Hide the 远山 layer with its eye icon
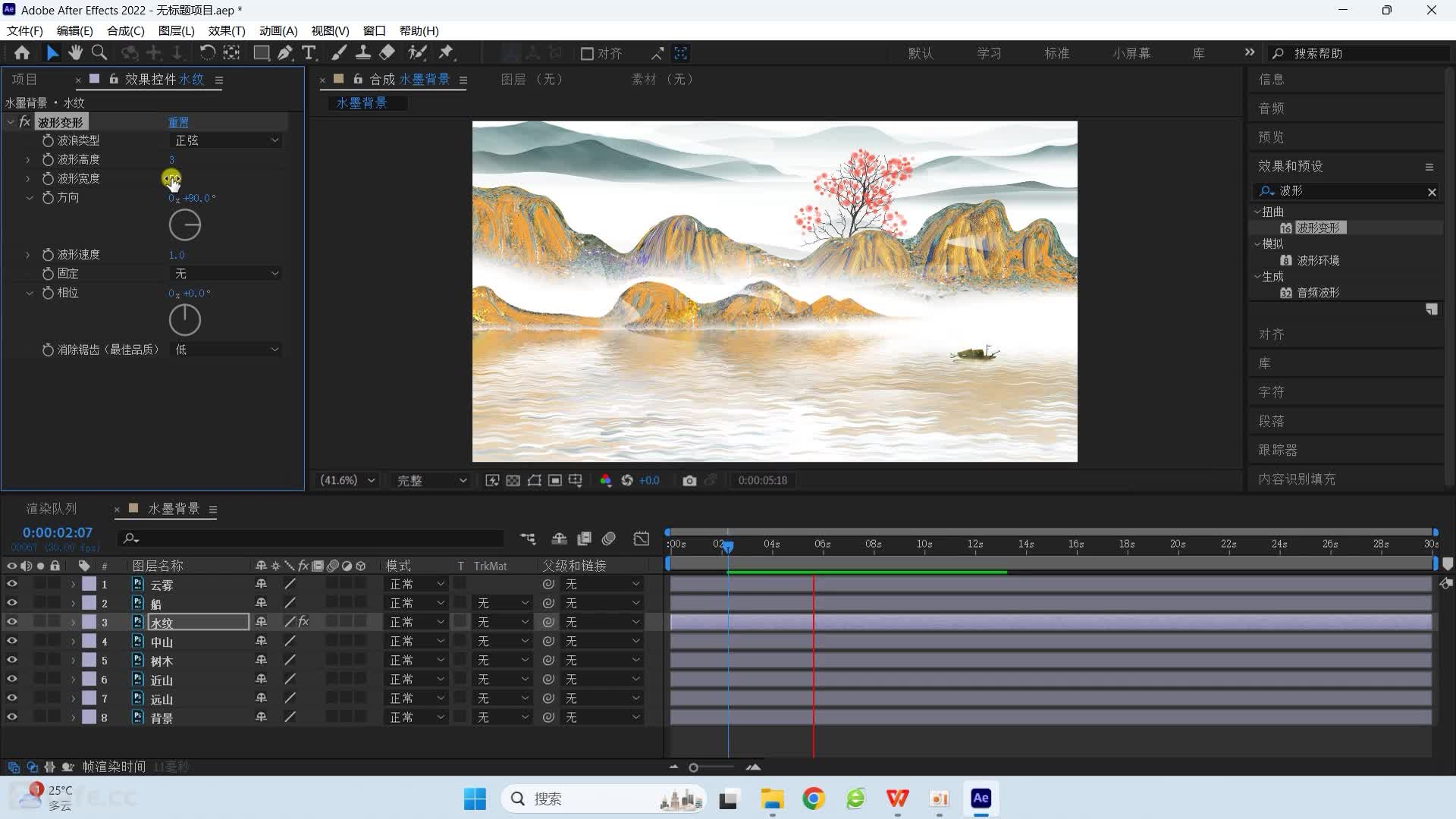This screenshot has height=819, width=1456. coord(11,698)
